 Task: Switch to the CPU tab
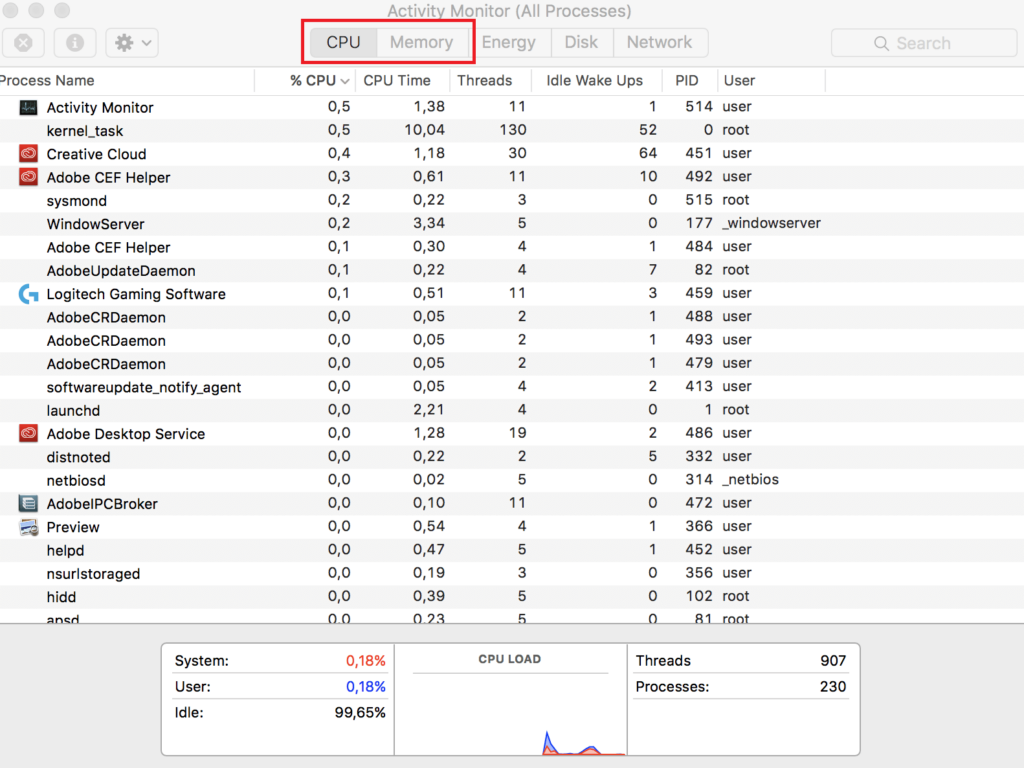(344, 42)
